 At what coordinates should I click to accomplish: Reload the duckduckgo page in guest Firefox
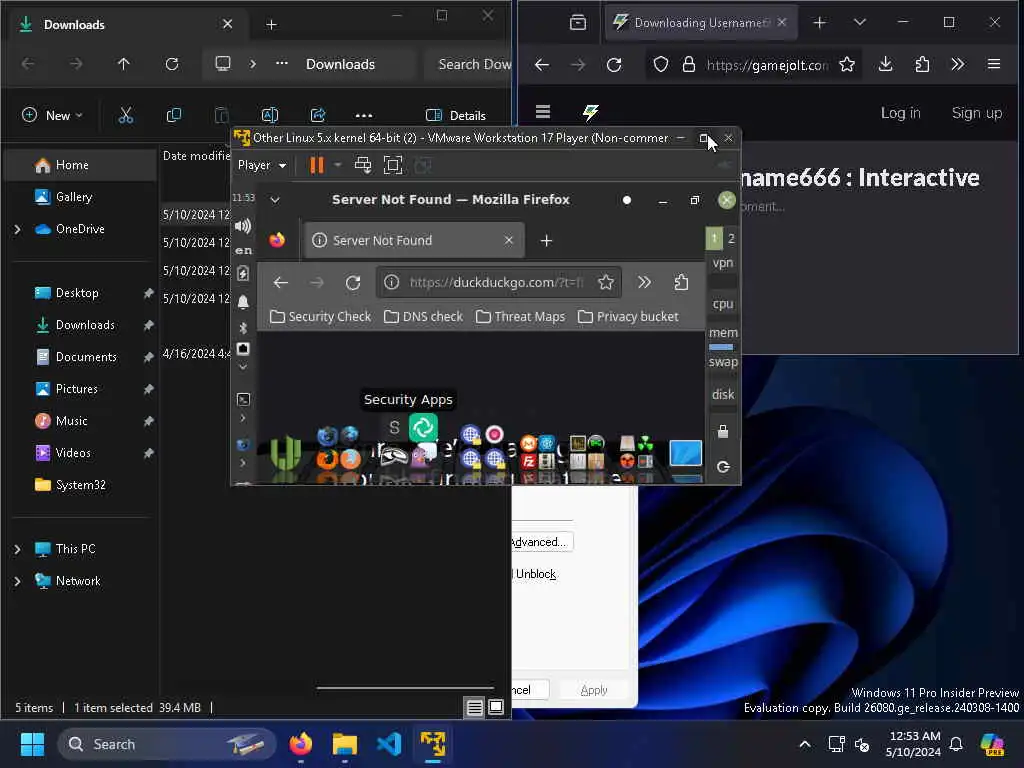tap(353, 282)
